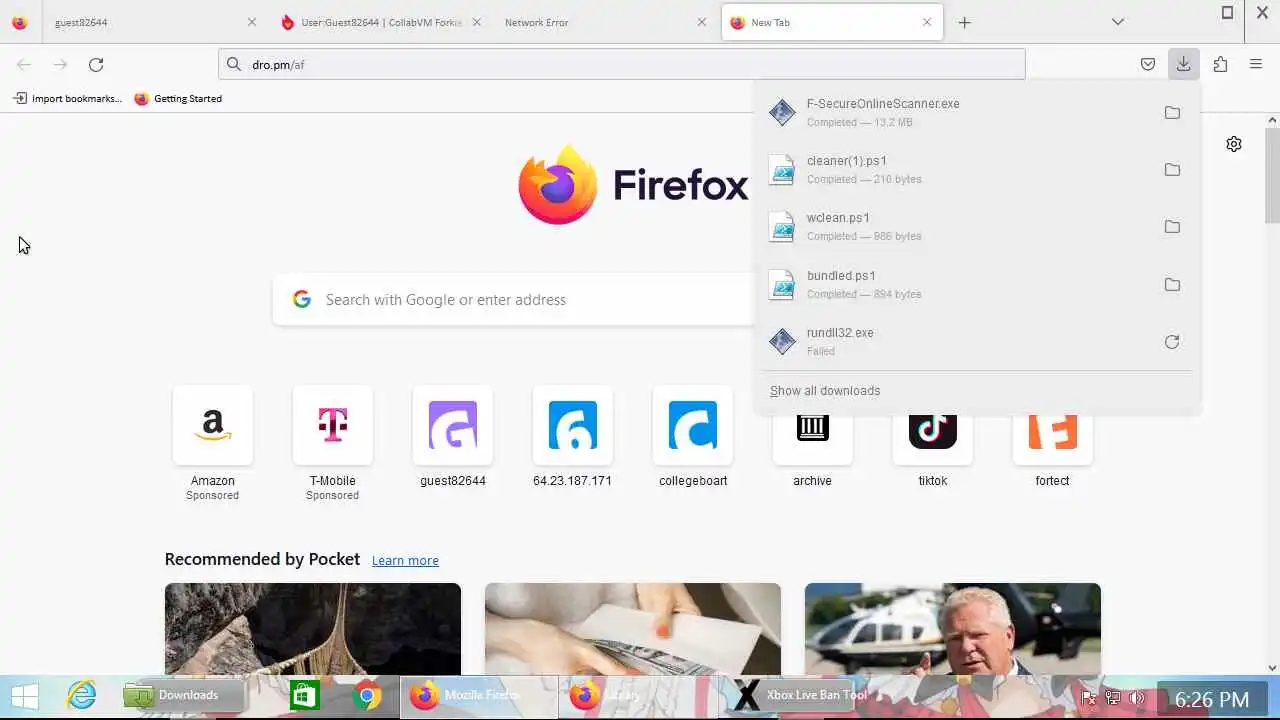
Task: Open the Windows Start button
Action: [25, 696]
